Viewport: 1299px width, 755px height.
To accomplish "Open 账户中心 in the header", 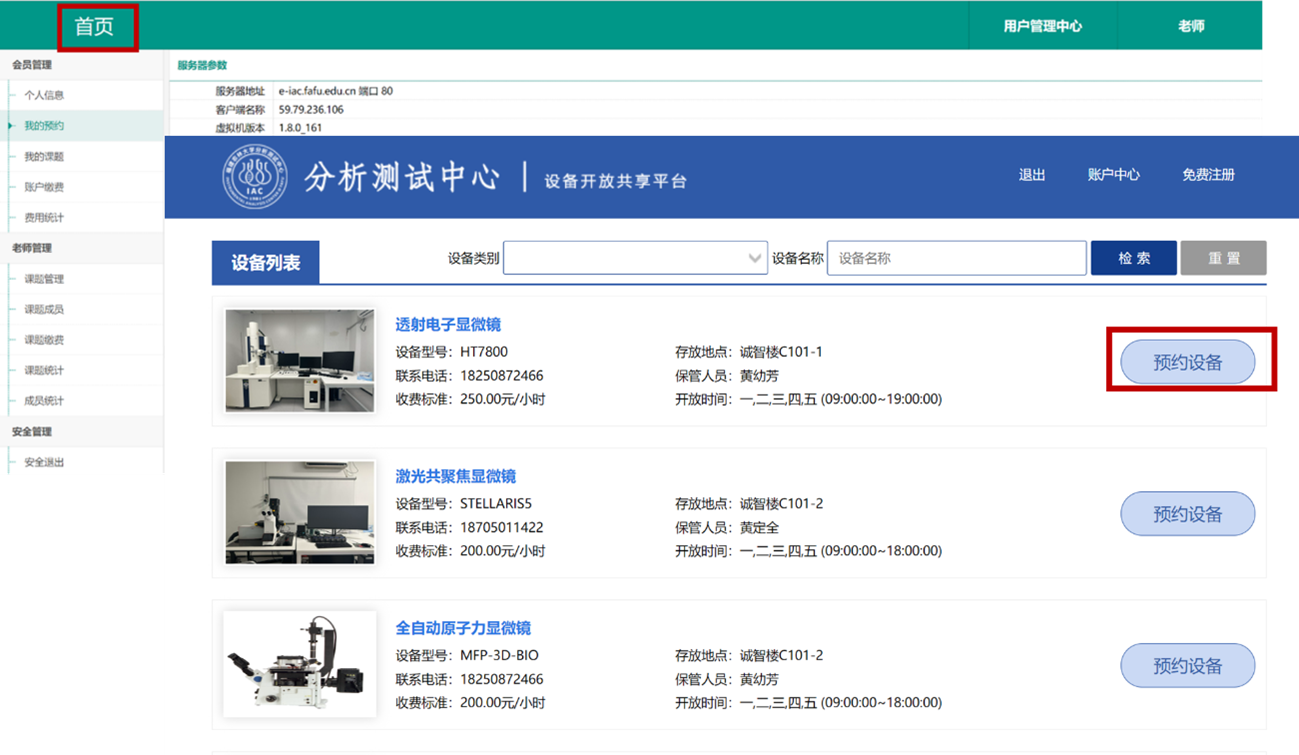I will (1114, 174).
